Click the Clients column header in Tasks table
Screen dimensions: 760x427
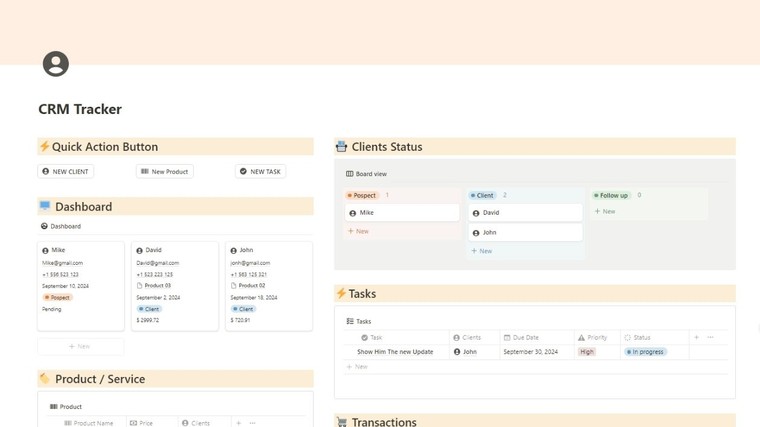click(x=467, y=337)
